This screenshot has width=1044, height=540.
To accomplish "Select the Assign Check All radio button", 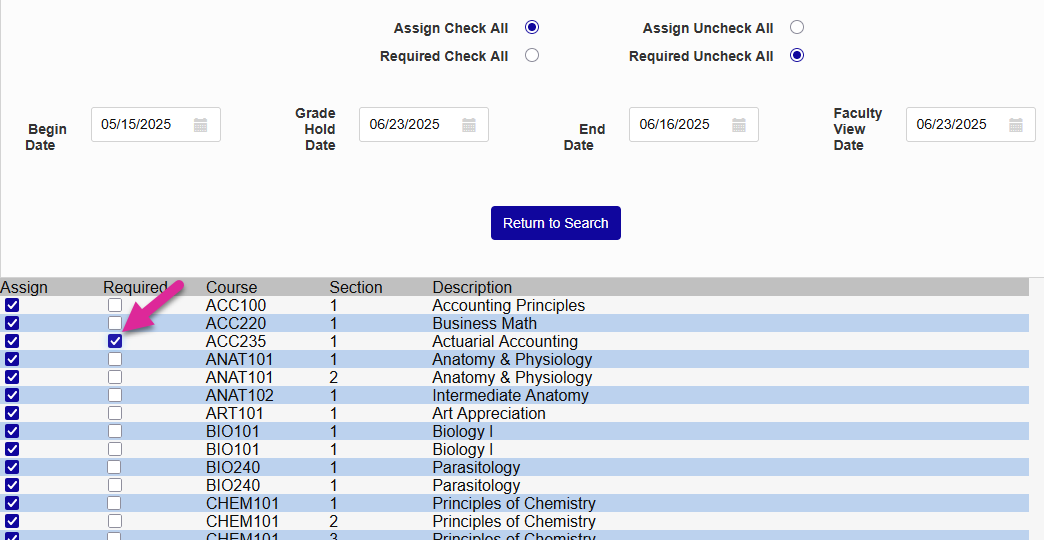I will pyautogui.click(x=532, y=28).
